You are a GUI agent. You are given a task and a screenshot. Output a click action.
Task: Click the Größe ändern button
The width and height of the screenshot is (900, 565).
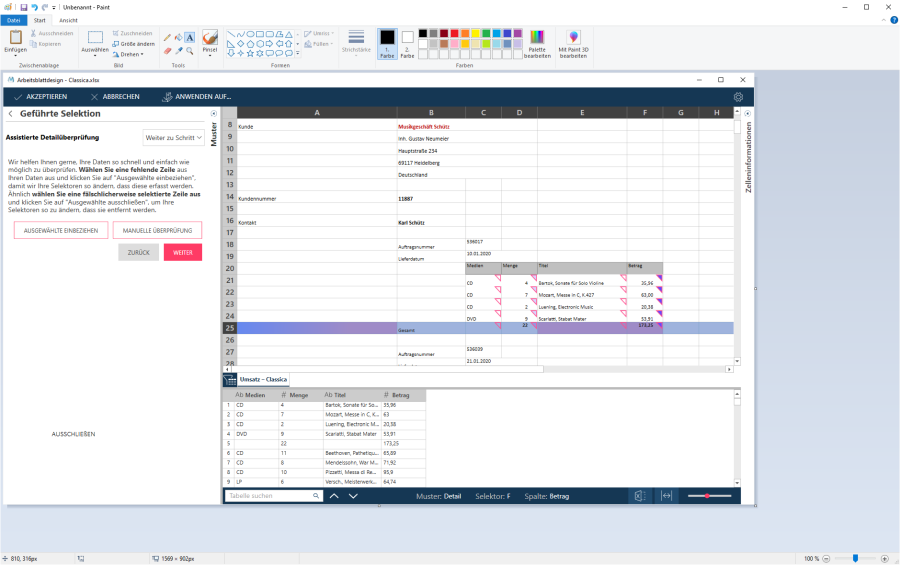pos(133,44)
